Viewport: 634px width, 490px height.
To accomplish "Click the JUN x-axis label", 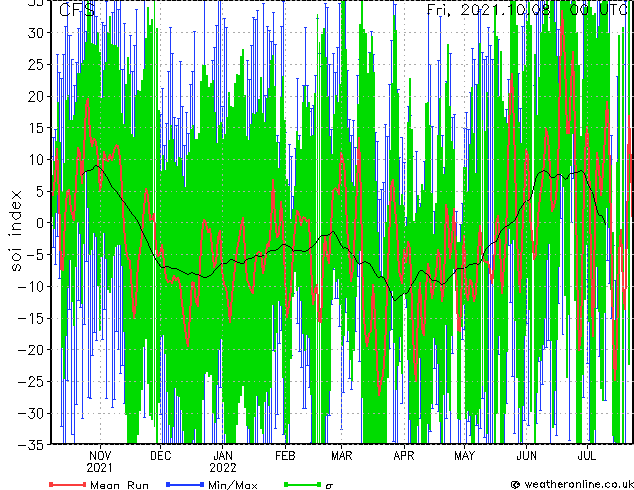I will click(526, 456).
